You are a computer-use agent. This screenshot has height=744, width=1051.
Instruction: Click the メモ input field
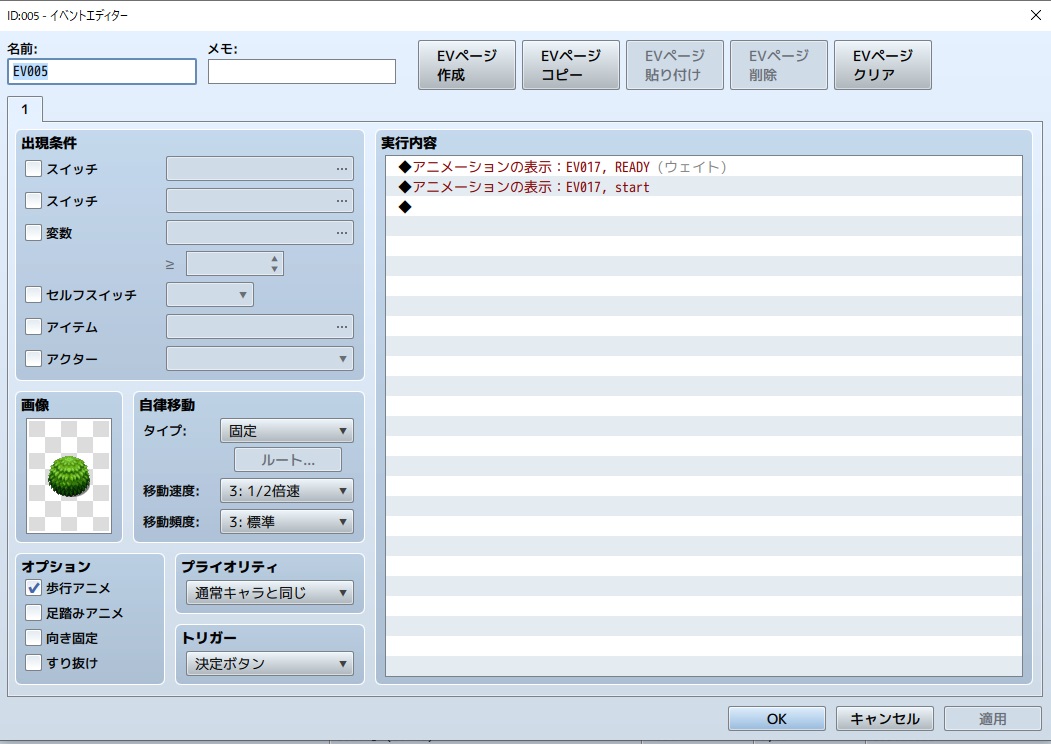tap(302, 71)
